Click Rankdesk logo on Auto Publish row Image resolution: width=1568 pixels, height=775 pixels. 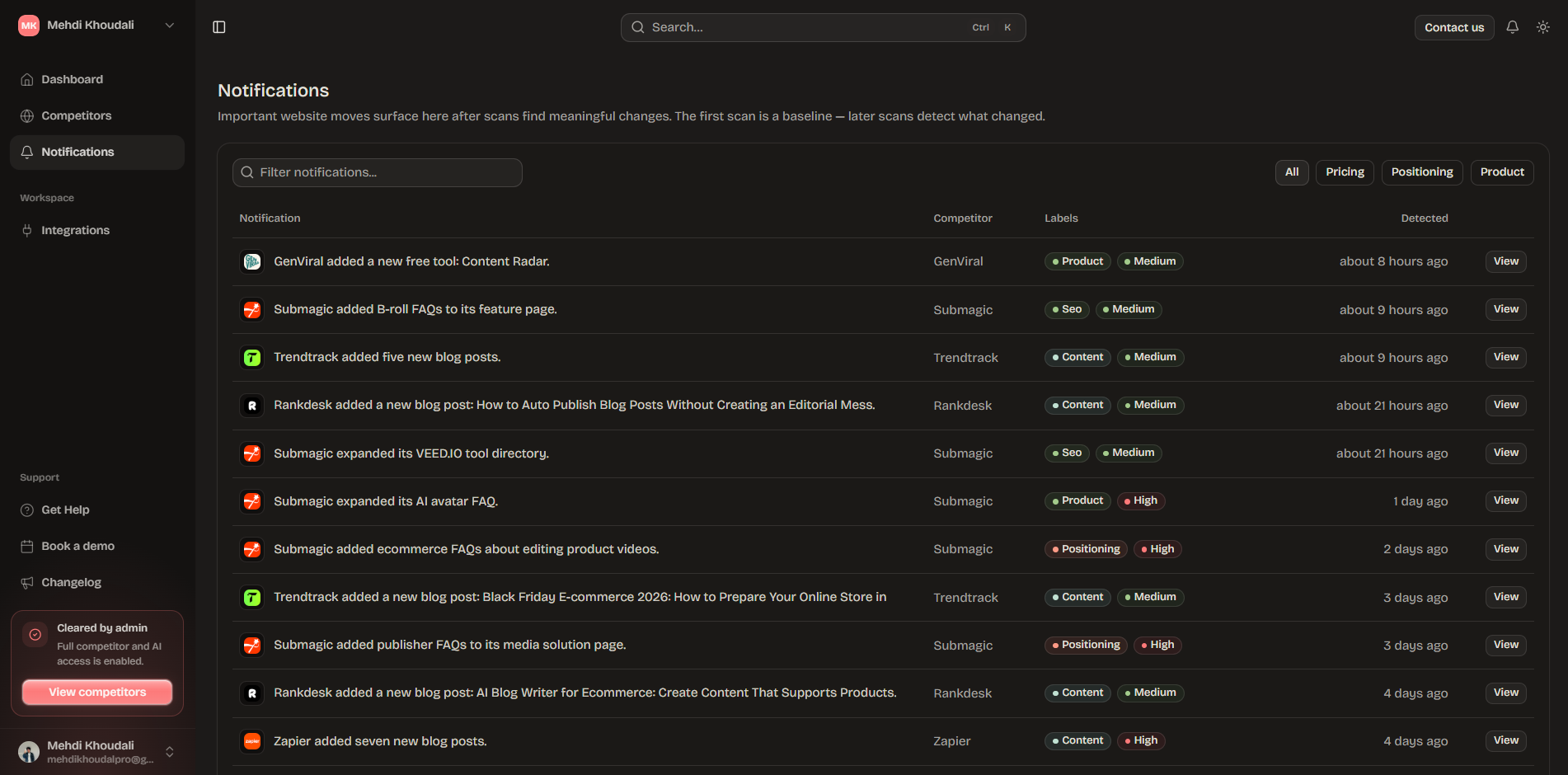tap(252, 406)
